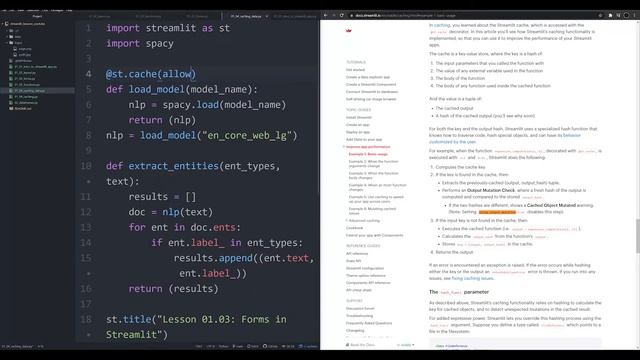Click the browser forward arrow
Viewport: 640px width, 360px height.
point(333,16)
